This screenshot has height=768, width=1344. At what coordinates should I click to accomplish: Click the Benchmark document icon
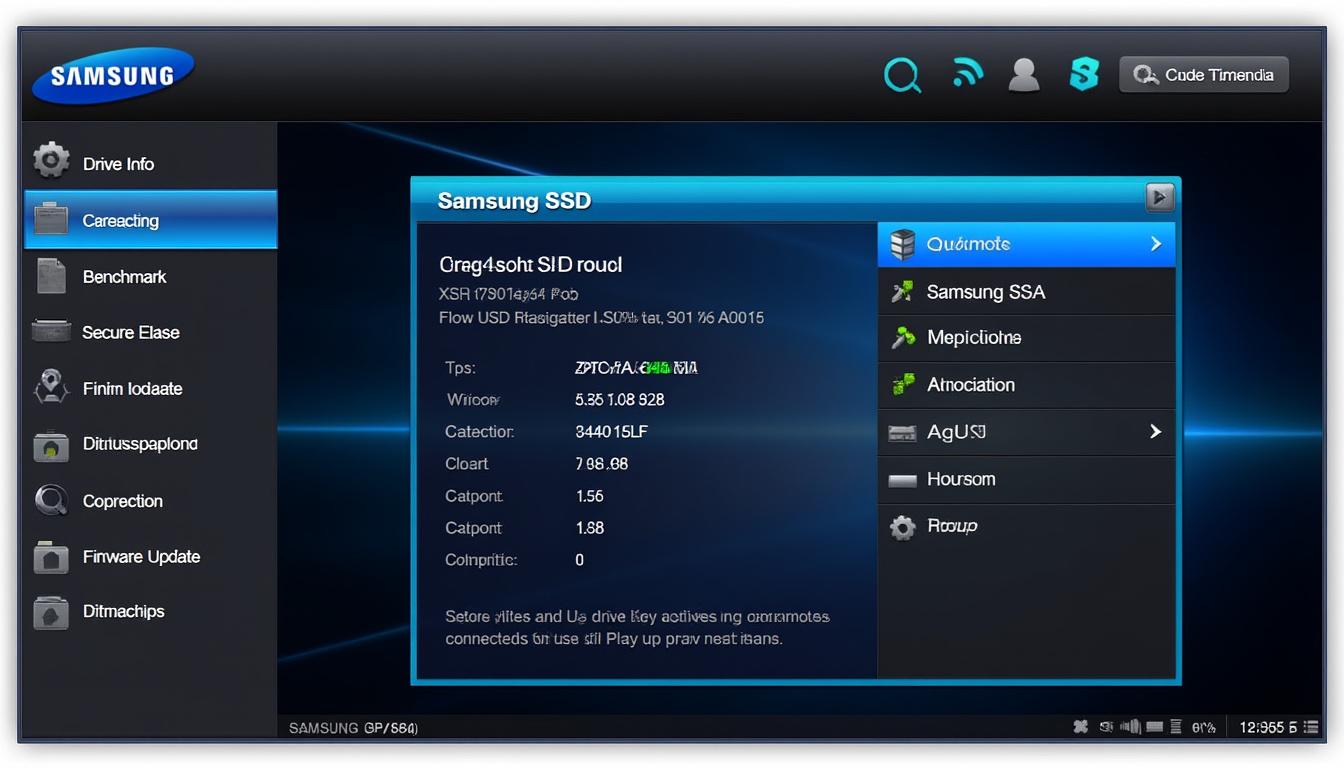tap(51, 276)
